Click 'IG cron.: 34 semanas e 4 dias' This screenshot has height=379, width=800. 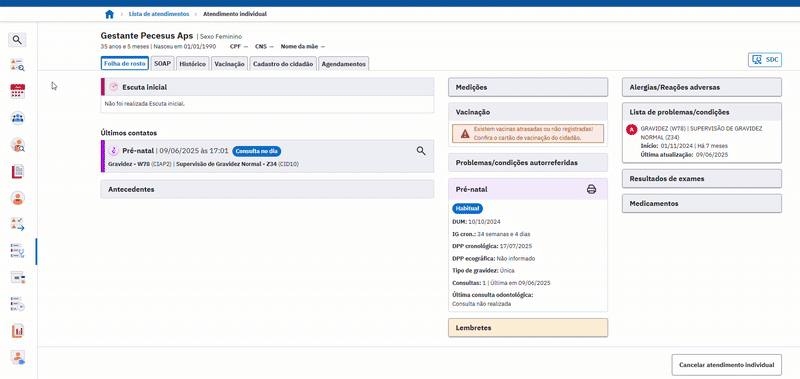491,234
